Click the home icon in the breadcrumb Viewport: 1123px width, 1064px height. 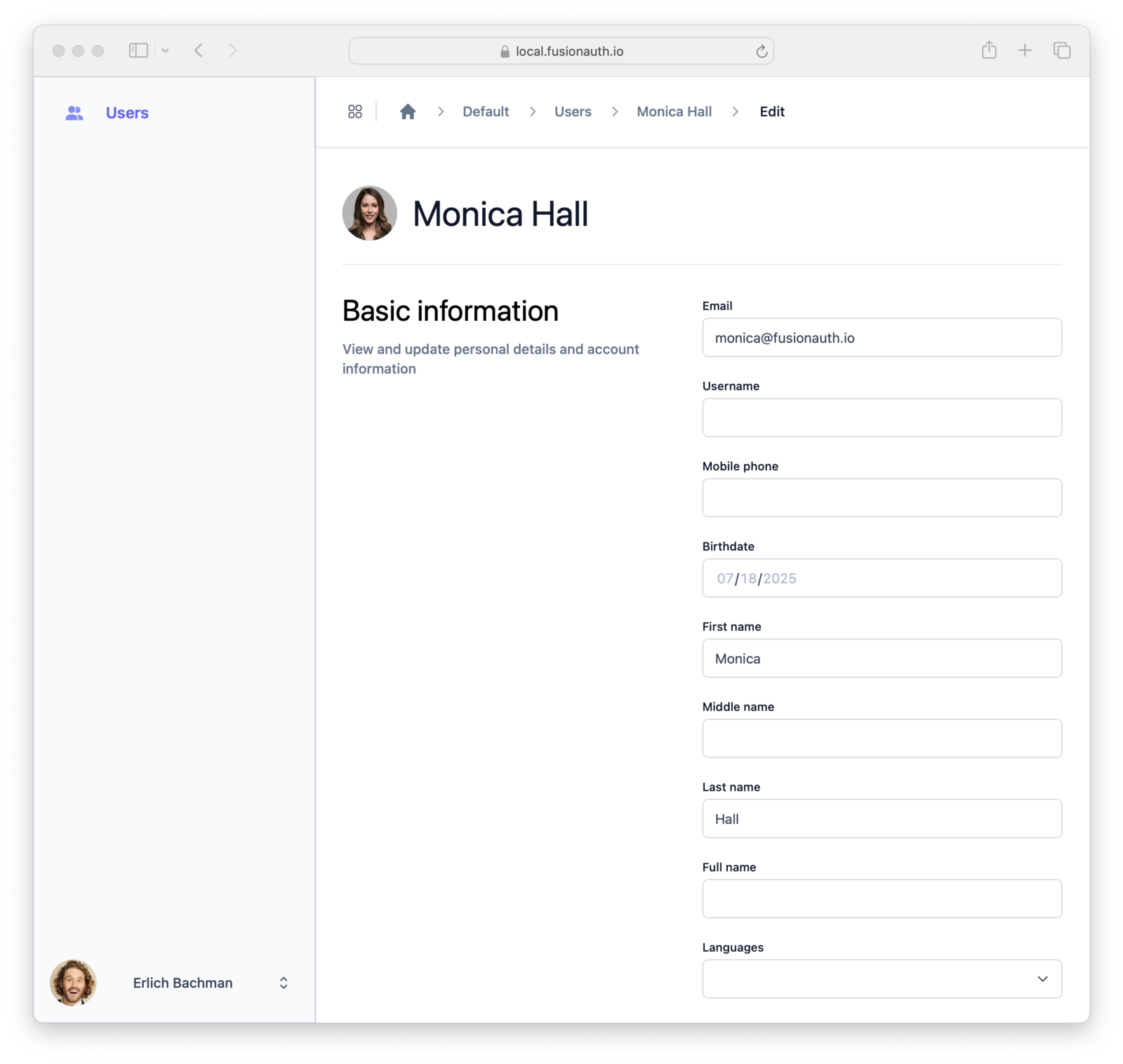point(408,111)
